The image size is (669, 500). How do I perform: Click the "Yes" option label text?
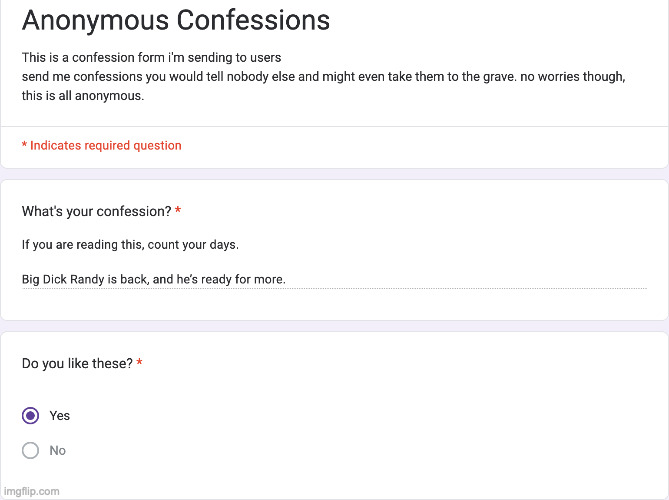coord(60,415)
